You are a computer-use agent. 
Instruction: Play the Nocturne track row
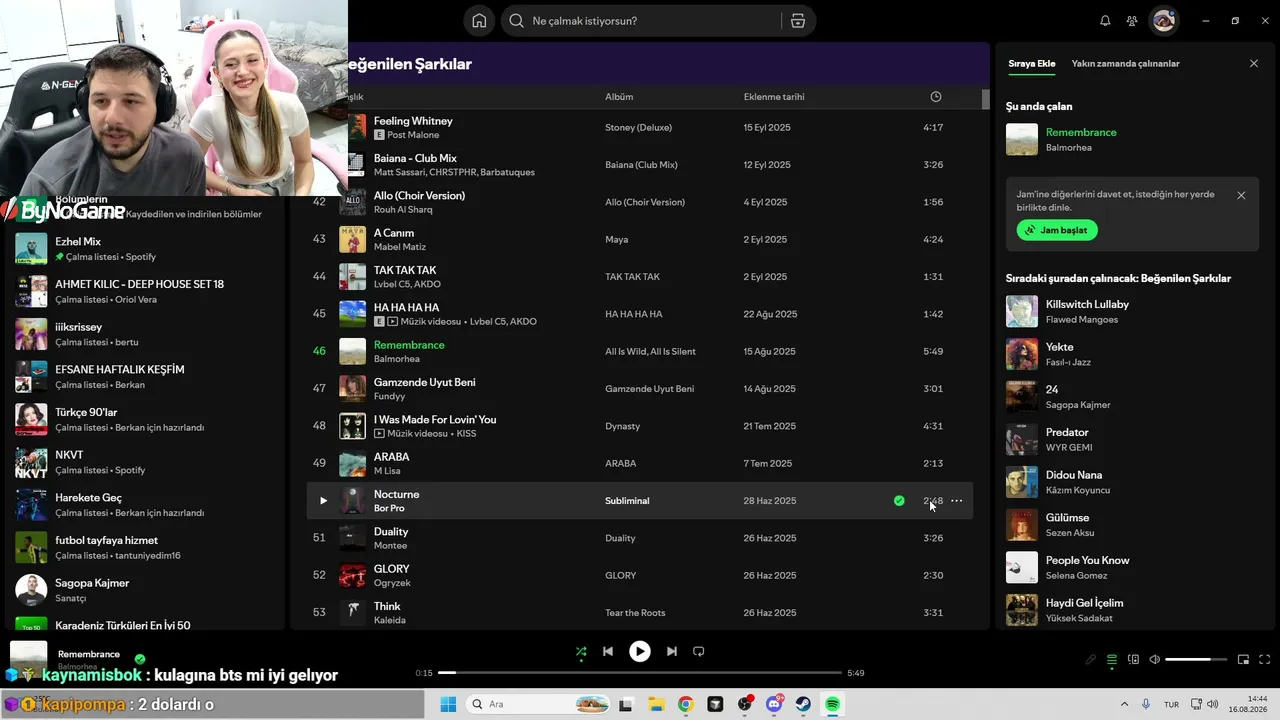point(323,501)
